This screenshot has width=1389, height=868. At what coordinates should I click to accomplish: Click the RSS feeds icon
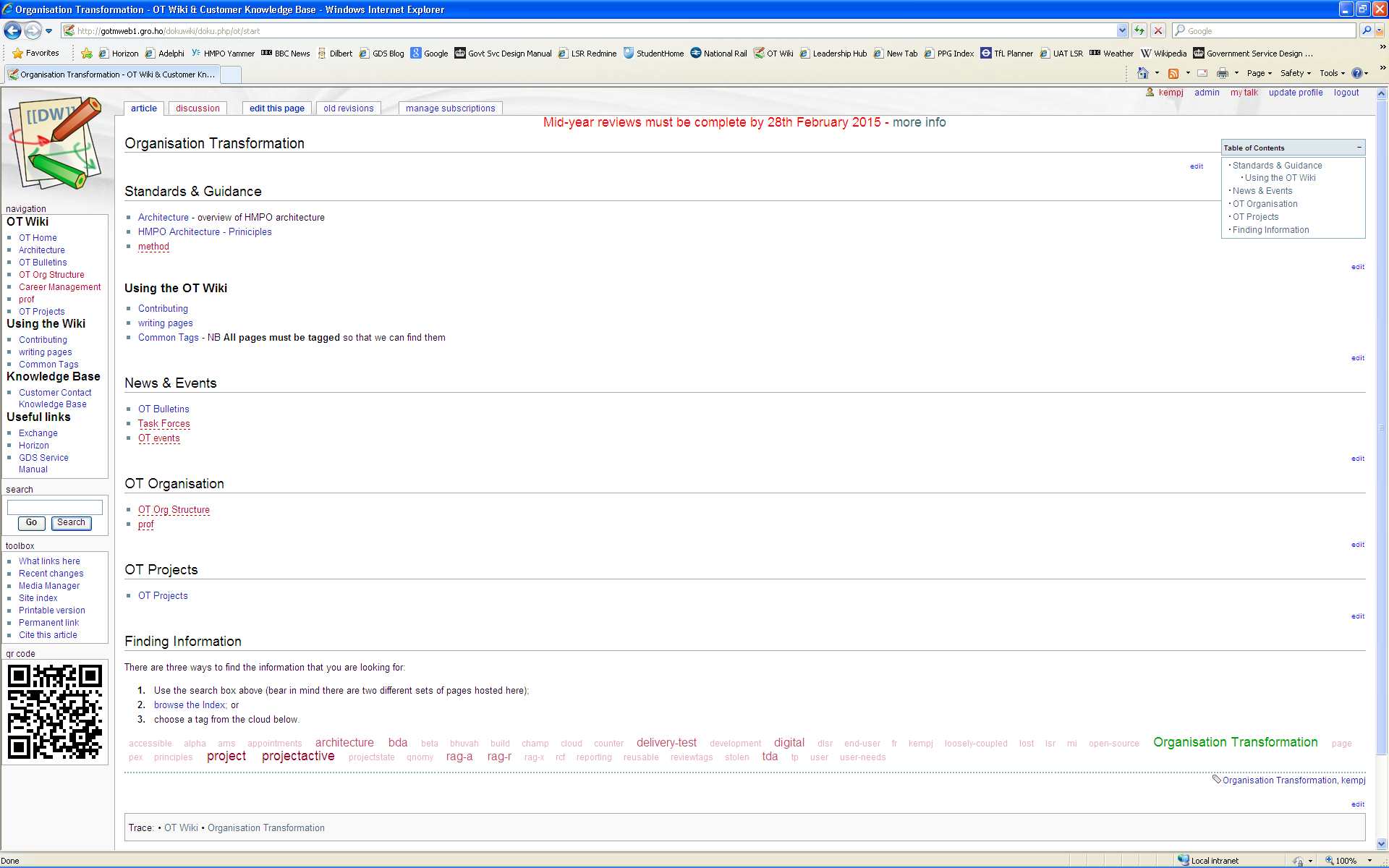point(1173,73)
